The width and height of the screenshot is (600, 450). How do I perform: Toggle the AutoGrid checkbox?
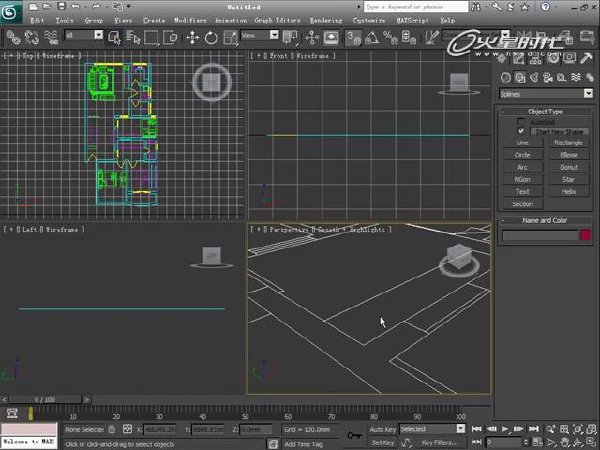point(521,122)
